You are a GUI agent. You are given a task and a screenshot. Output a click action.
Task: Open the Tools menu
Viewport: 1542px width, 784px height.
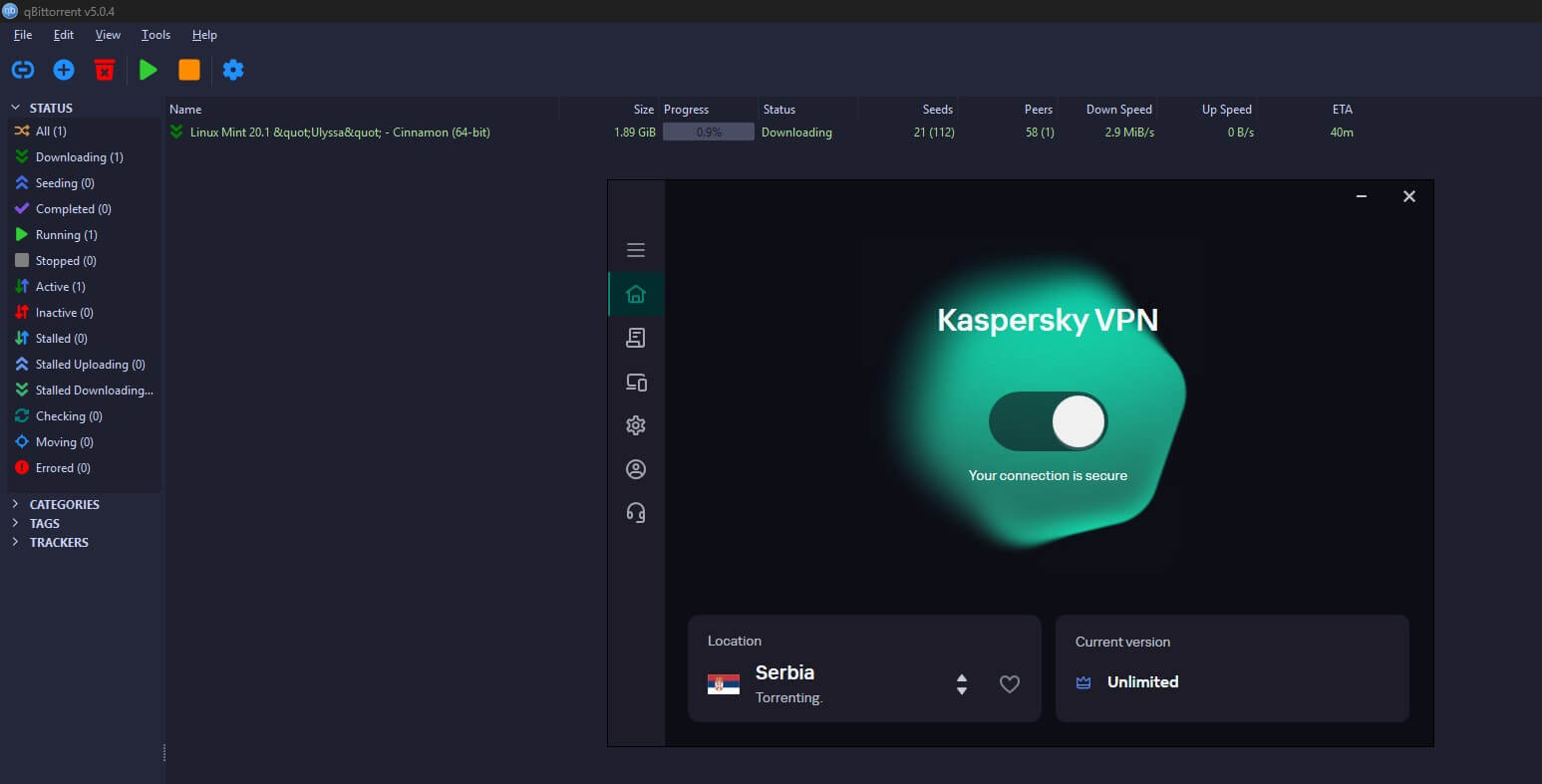(x=155, y=34)
